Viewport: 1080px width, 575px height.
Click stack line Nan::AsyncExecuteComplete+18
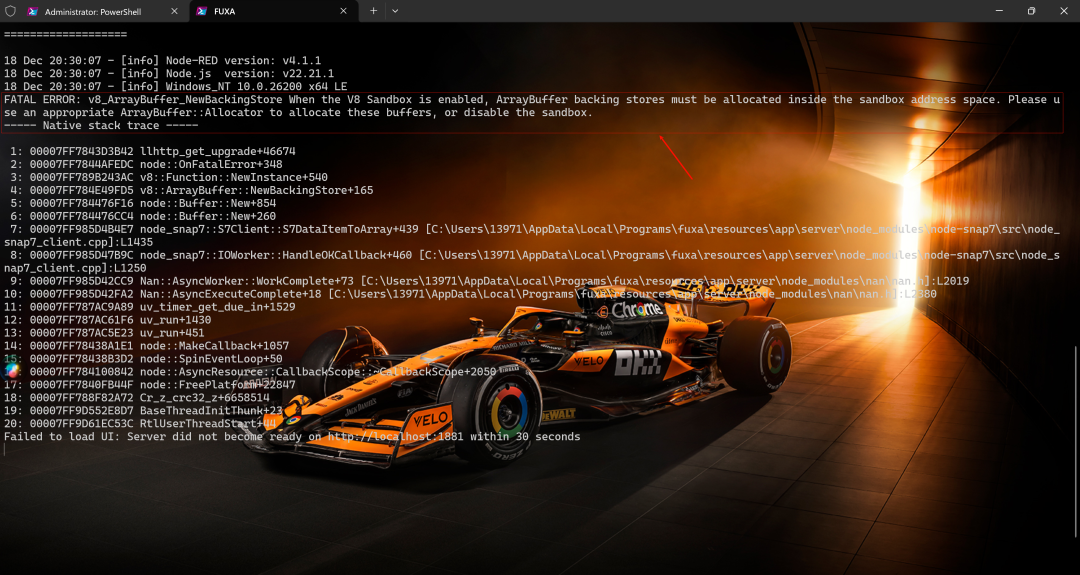(470, 294)
